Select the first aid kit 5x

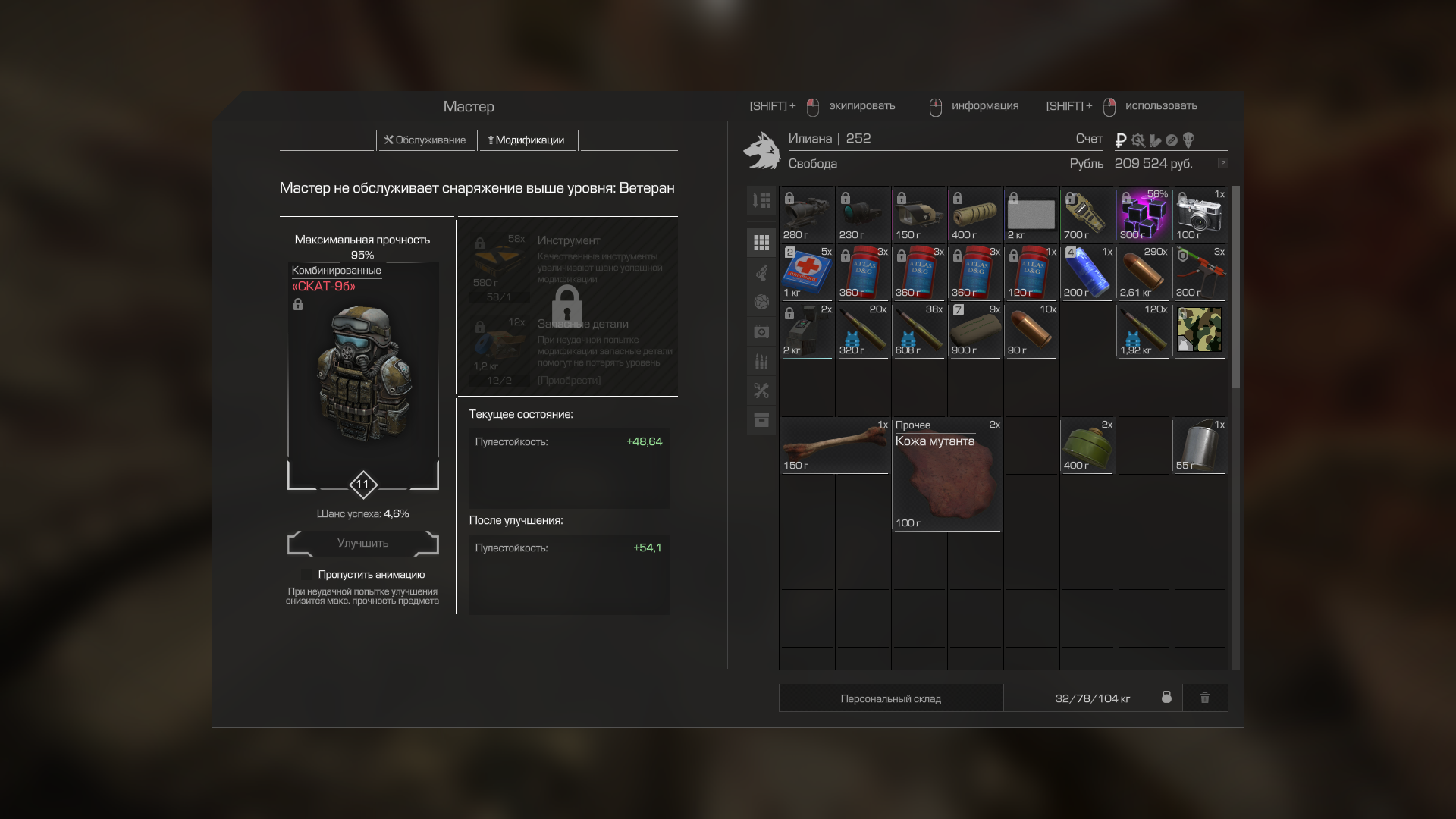807,272
